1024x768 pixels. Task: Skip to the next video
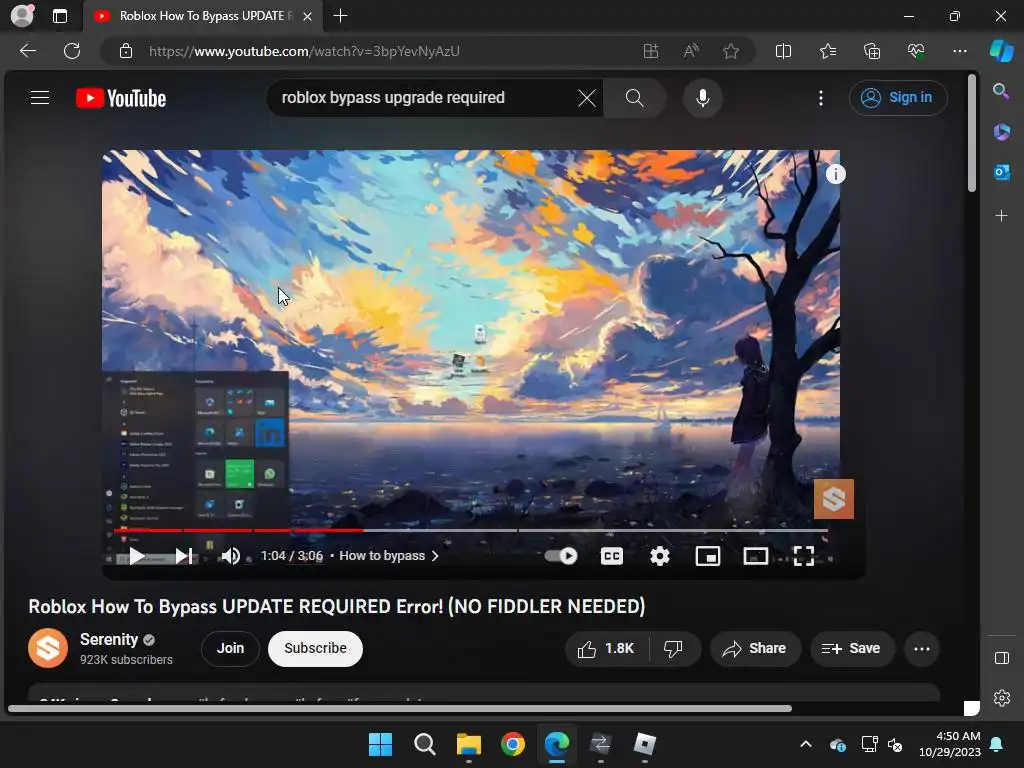pyautogui.click(x=184, y=556)
